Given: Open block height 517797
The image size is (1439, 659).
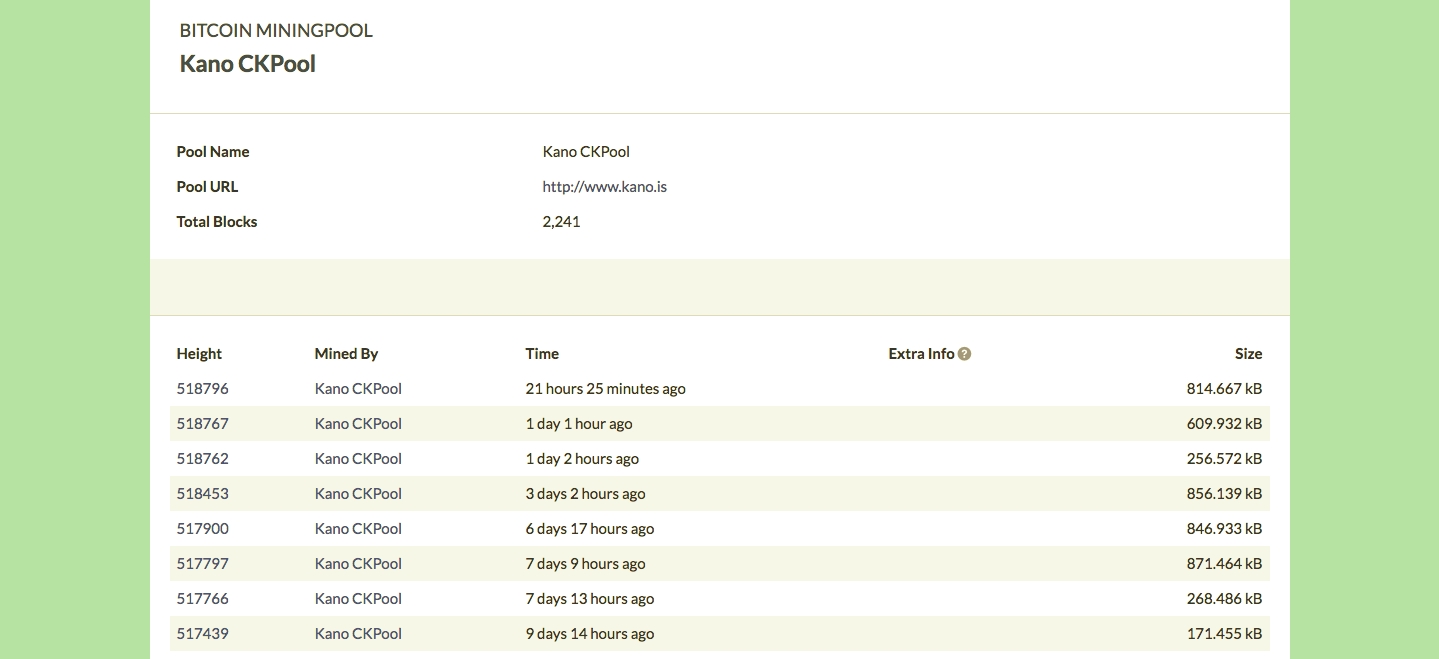Looking at the screenshot, I should pyautogui.click(x=202, y=564).
